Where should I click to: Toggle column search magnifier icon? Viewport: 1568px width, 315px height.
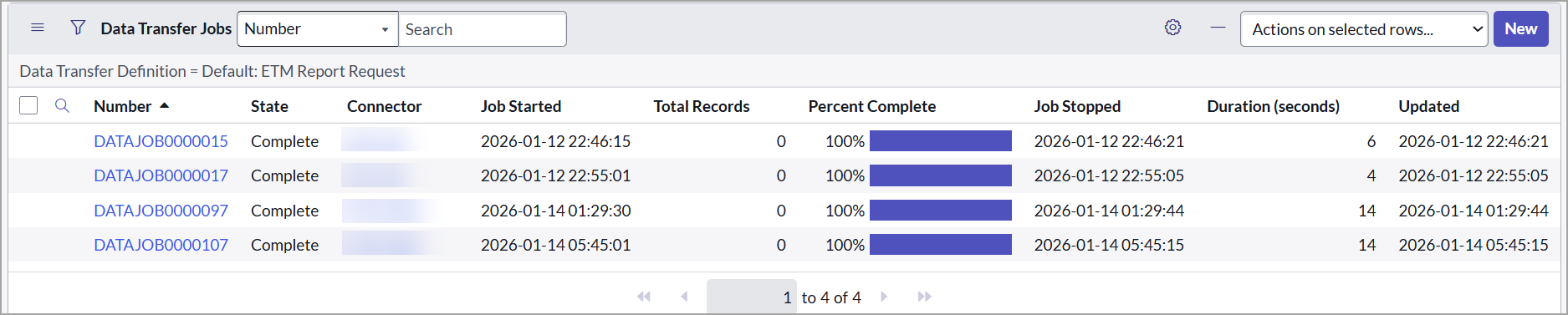(62, 105)
